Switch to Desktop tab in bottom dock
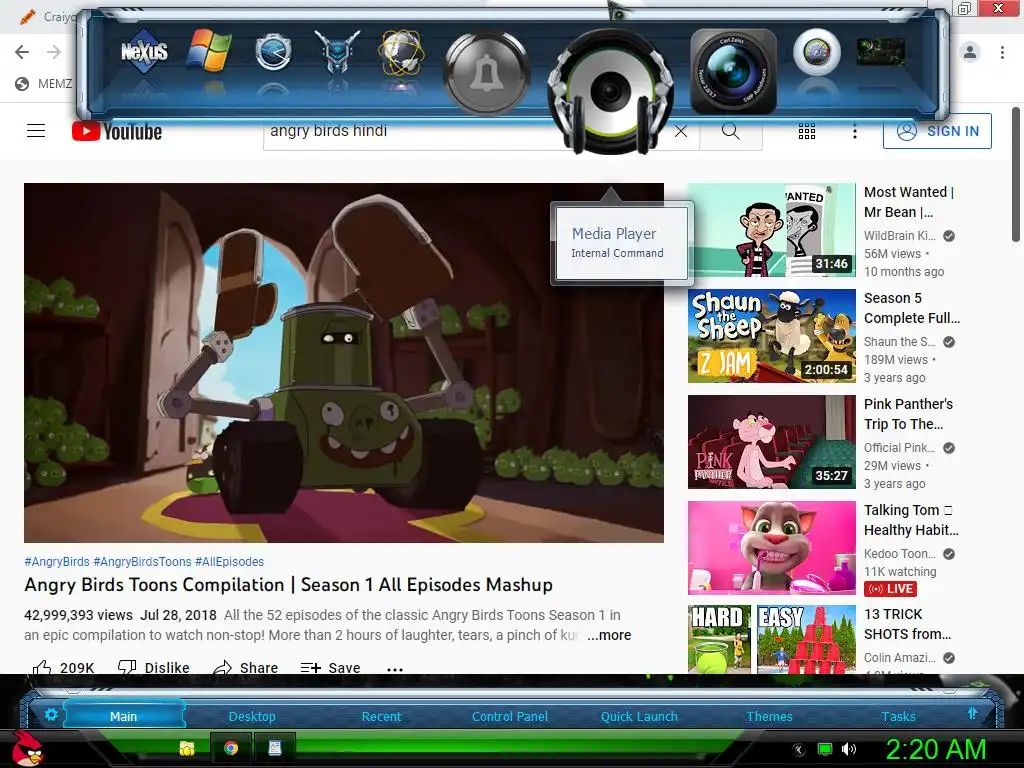 point(252,716)
